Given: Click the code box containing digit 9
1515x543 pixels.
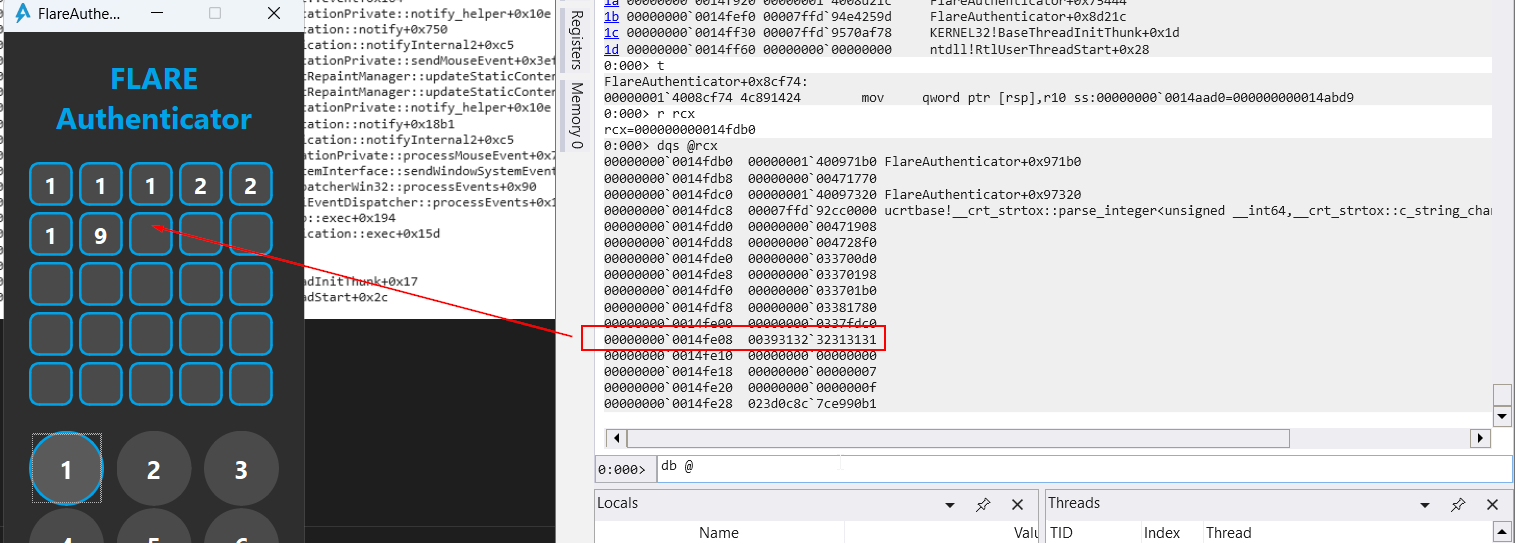Looking at the screenshot, I should (100, 236).
